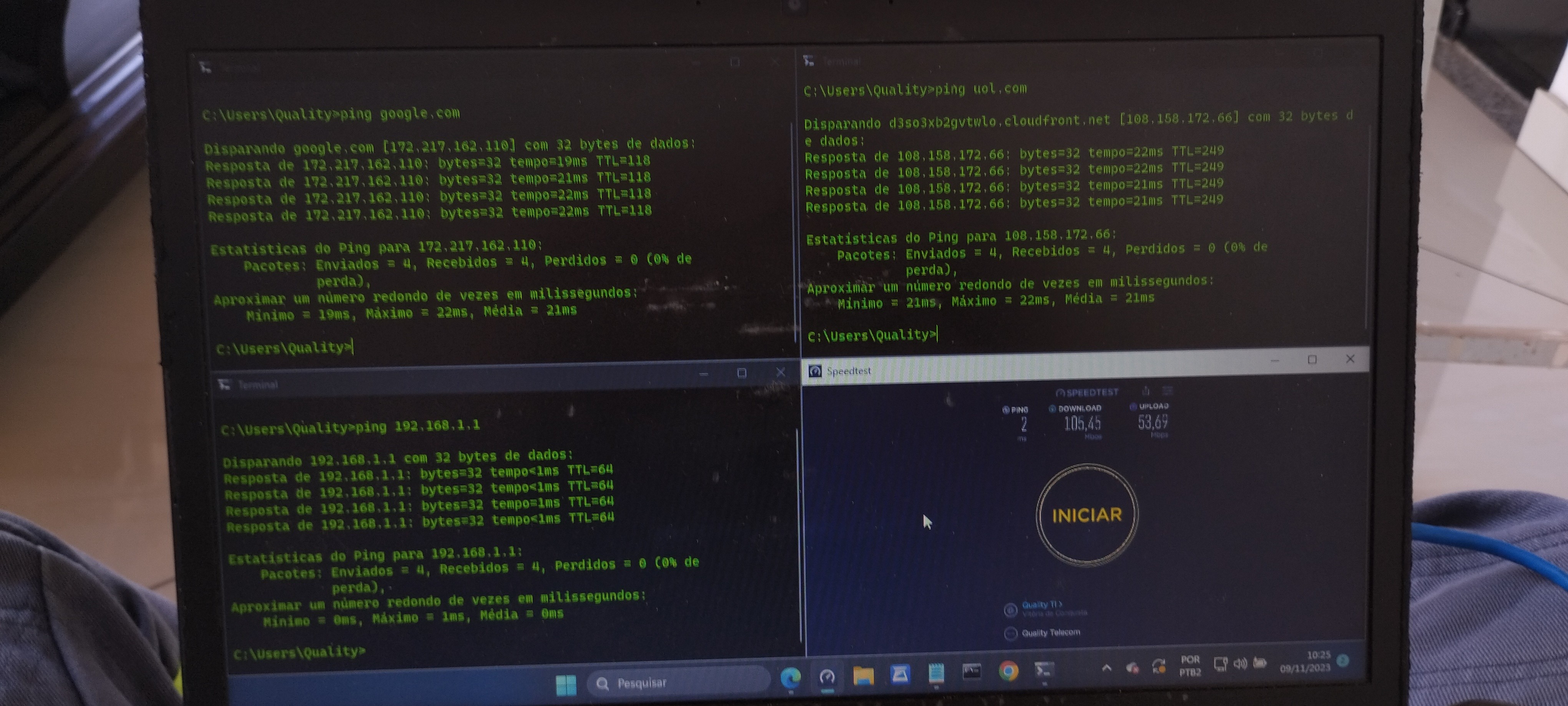Start the test with INICIAR button
Screen dimensions: 1568x706
click(1086, 515)
